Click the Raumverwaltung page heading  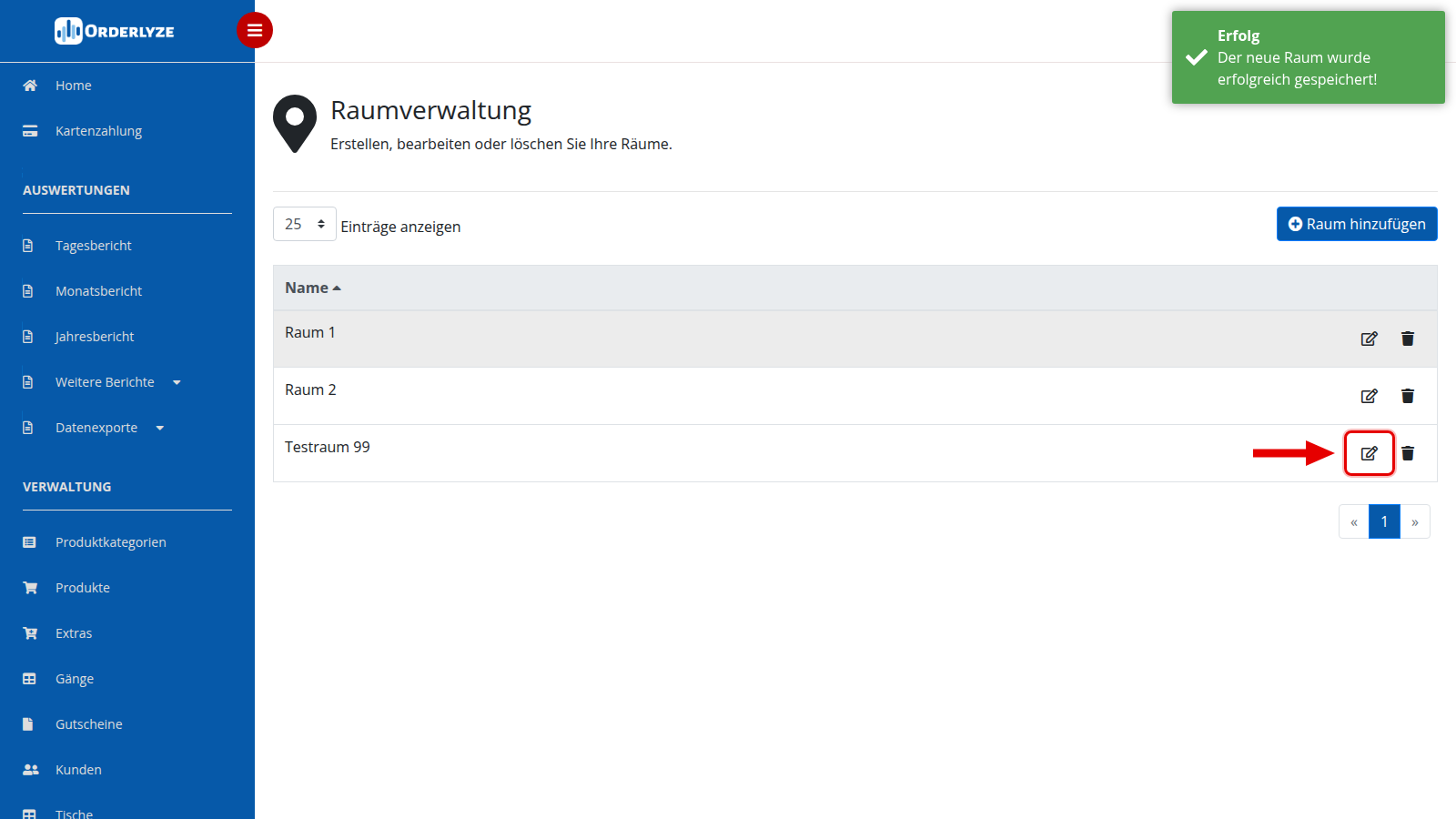coord(430,111)
